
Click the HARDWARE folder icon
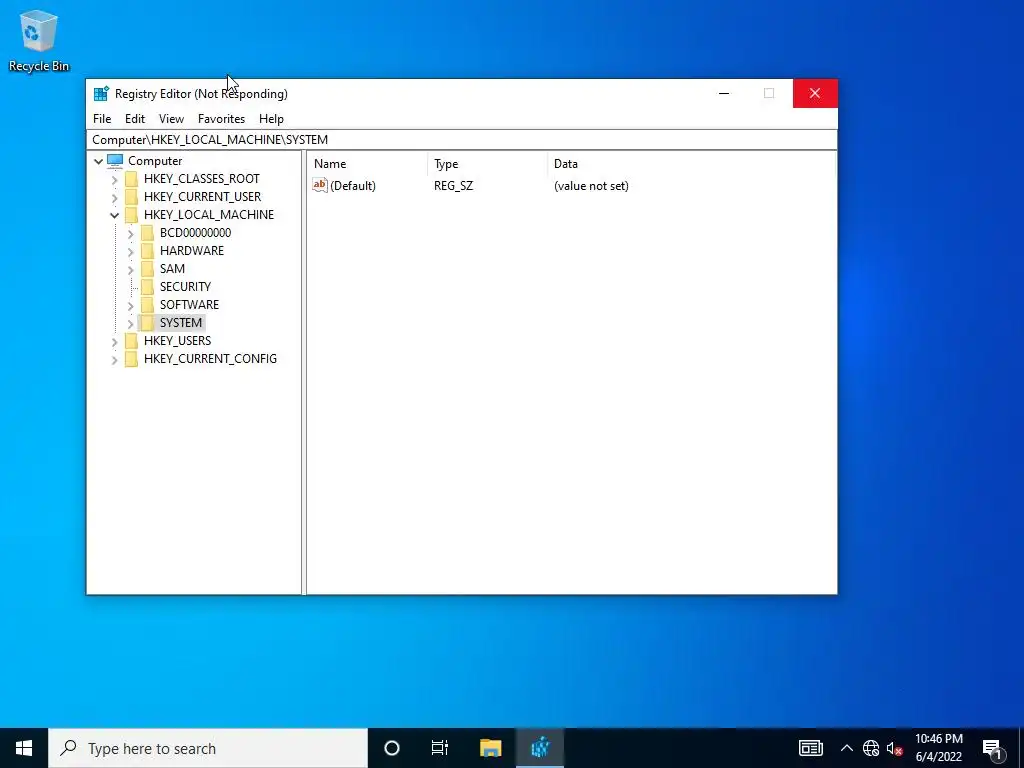coord(148,251)
